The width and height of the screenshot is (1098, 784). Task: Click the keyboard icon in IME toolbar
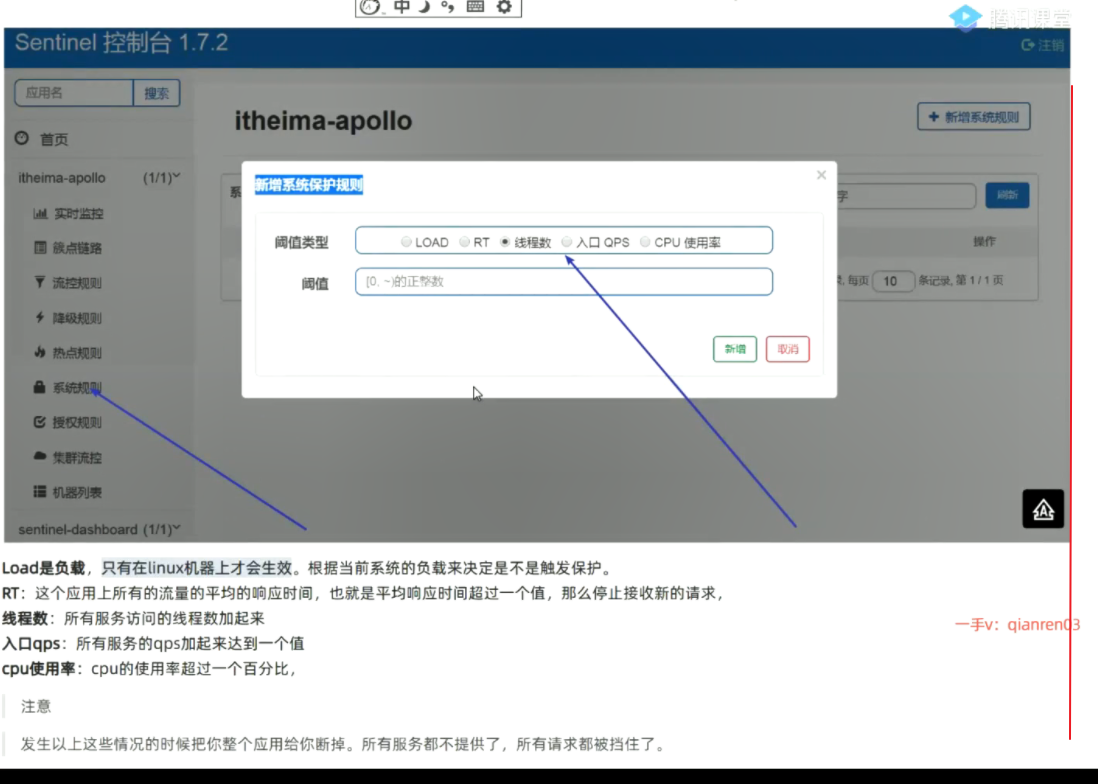475,7
